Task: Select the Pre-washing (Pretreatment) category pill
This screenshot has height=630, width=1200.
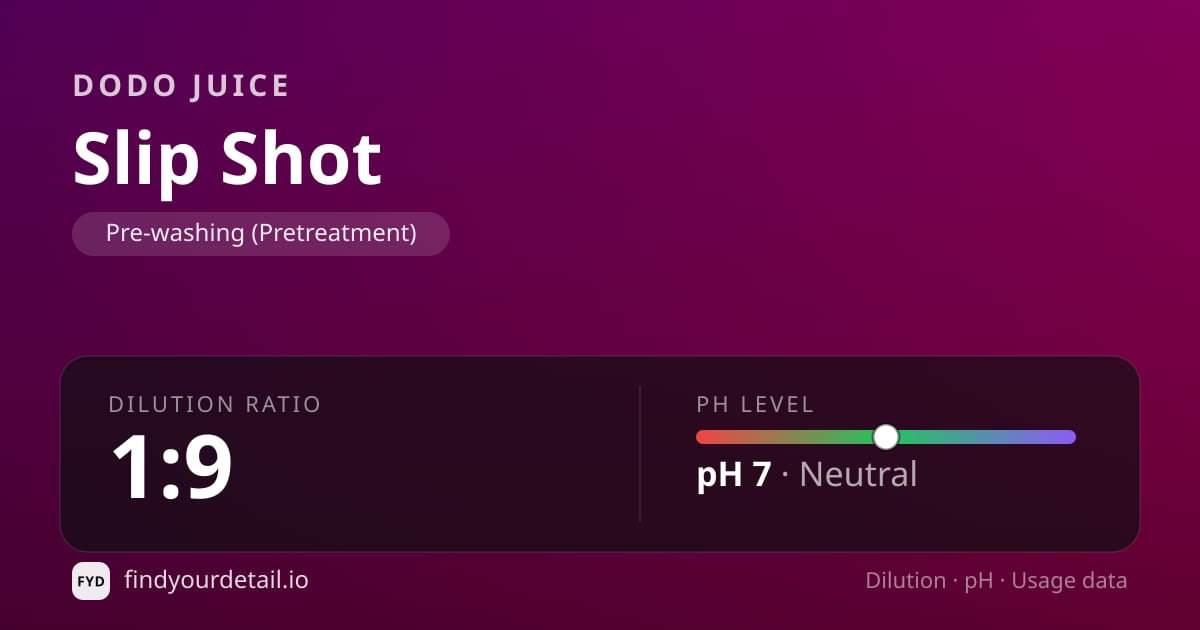Action: click(261, 233)
